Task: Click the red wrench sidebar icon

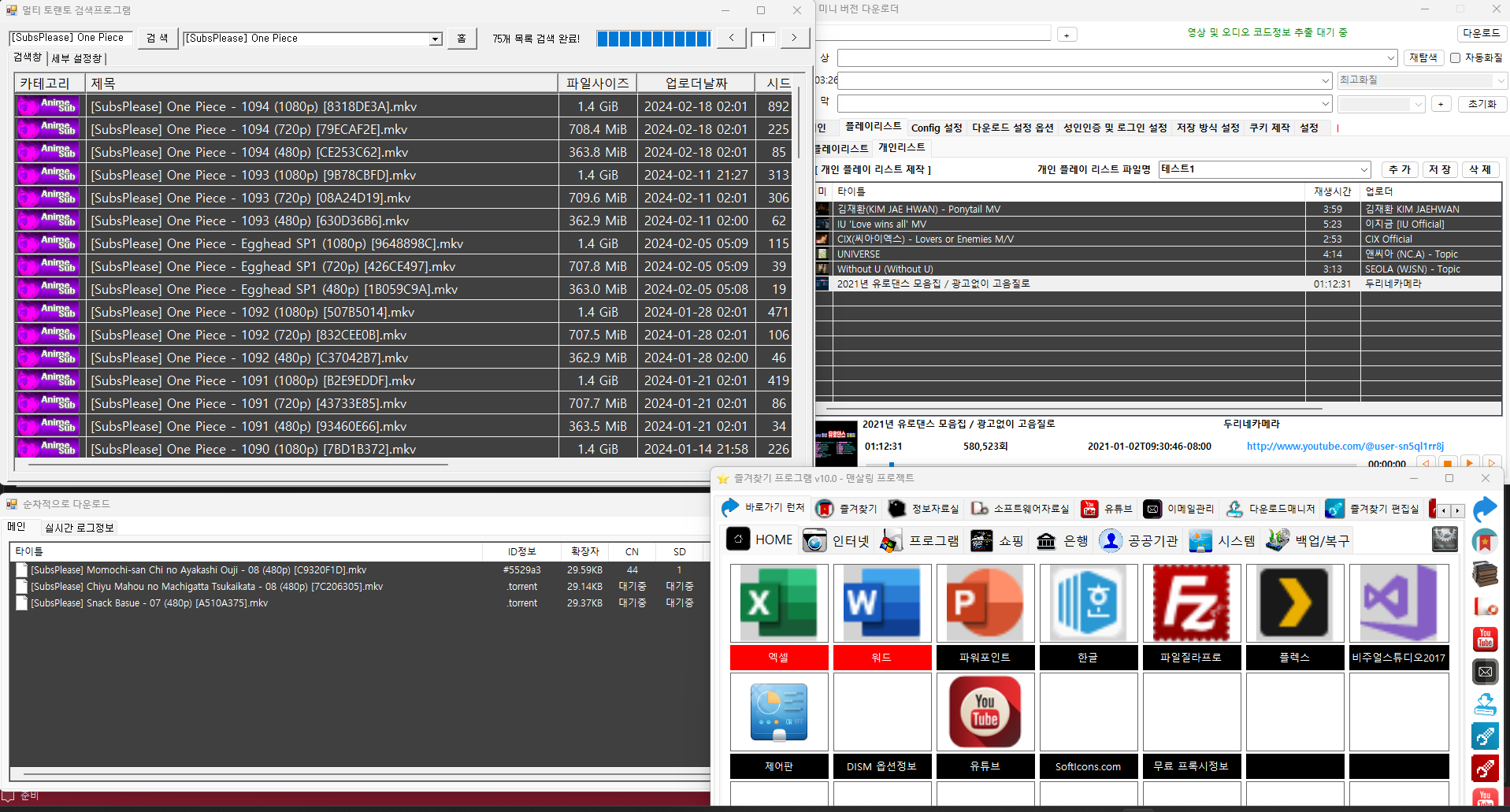Action: (1485, 769)
